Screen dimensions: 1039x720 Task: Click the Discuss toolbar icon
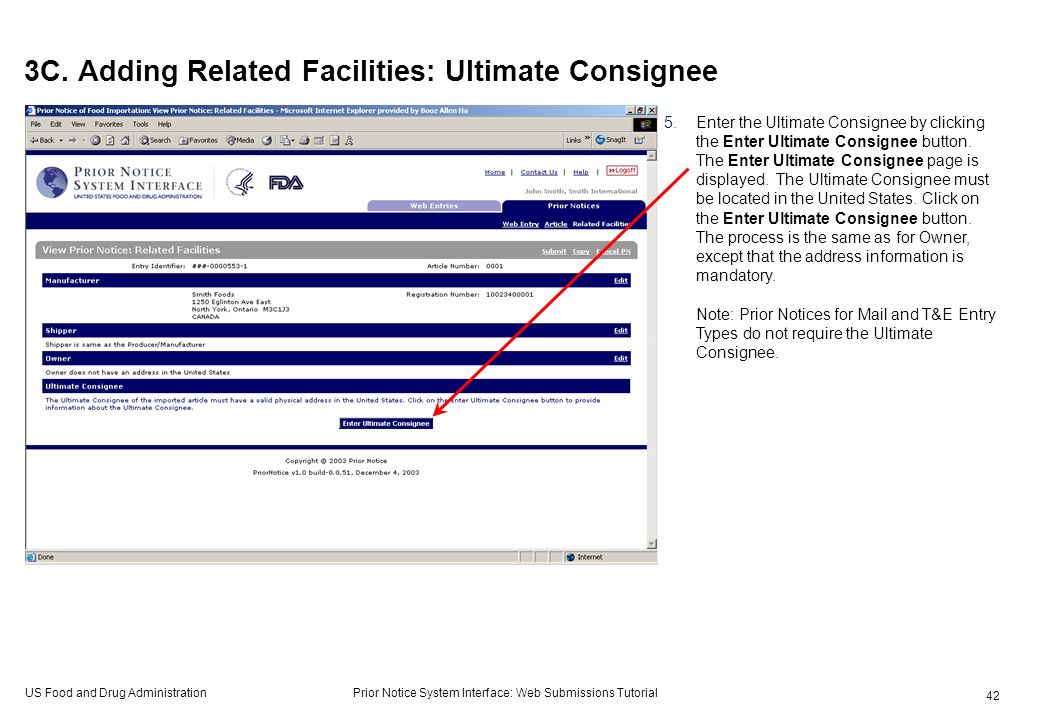pyautogui.click(x=334, y=140)
